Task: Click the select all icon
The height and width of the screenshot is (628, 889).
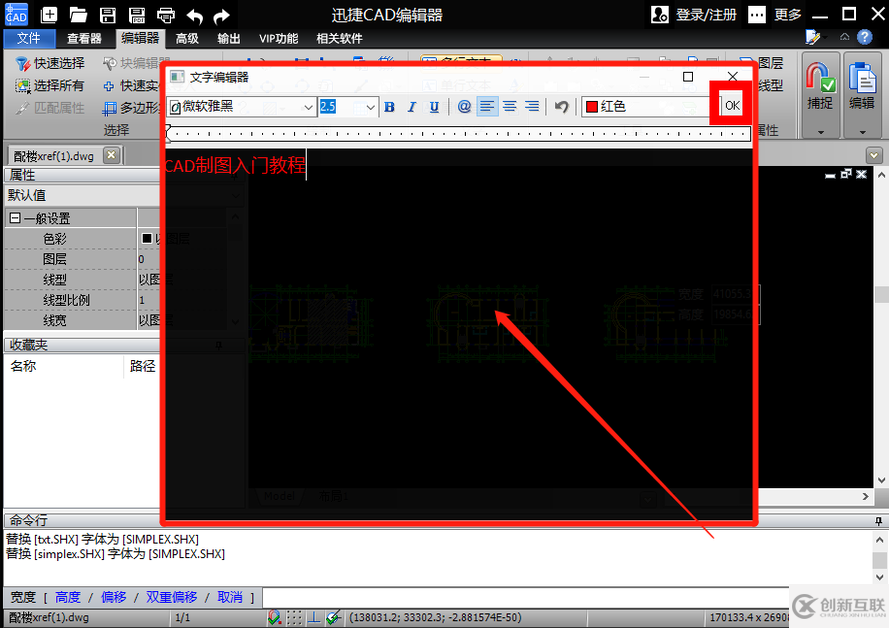Action: [22, 86]
